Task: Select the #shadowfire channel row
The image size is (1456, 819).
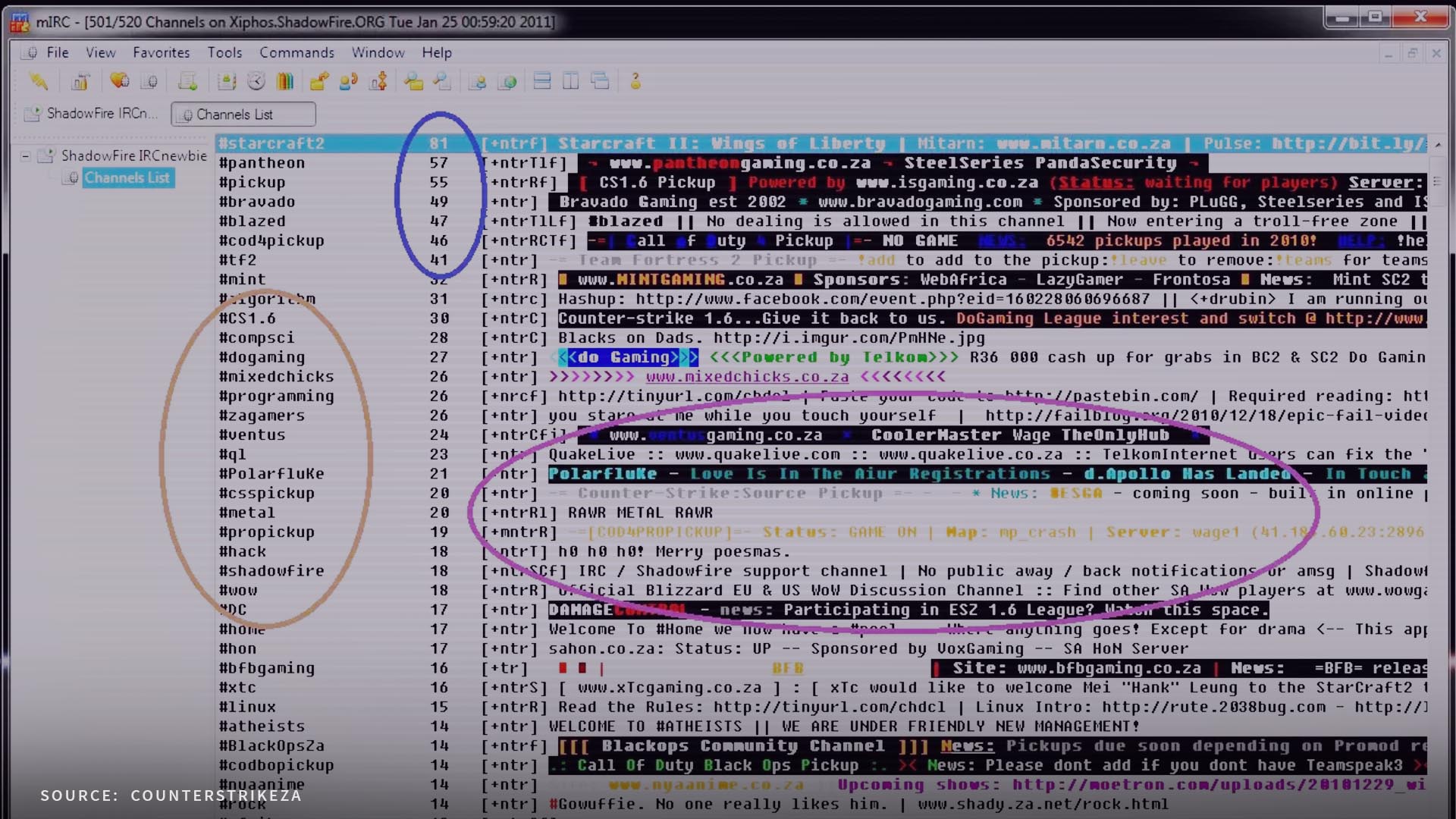Action: [x=821, y=571]
